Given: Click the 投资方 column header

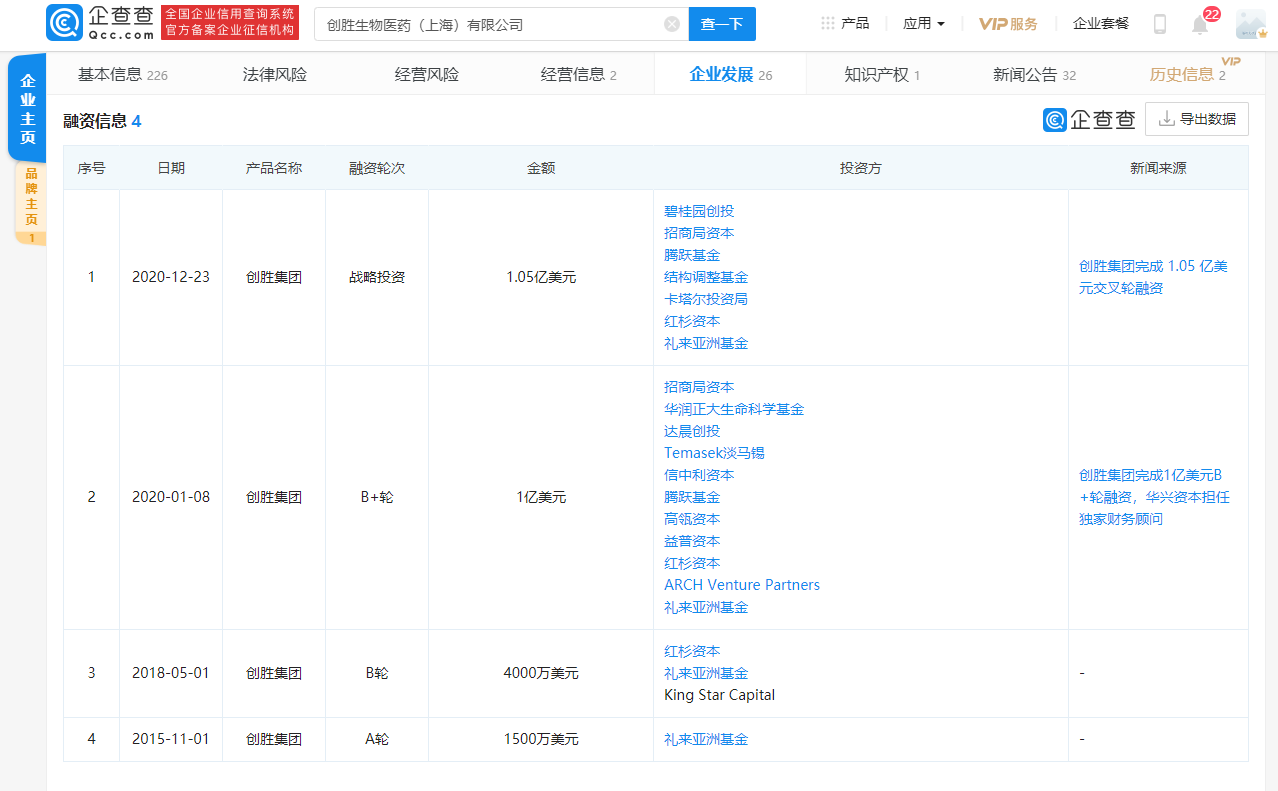Looking at the screenshot, I should coord(861,168).
